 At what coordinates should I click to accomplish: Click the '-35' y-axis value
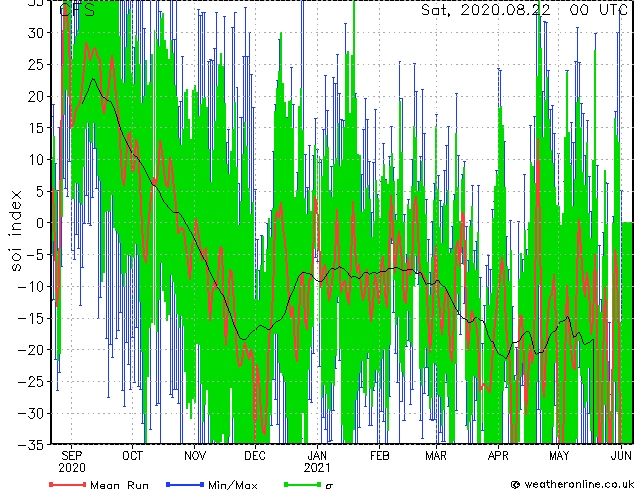pos(31,445)
